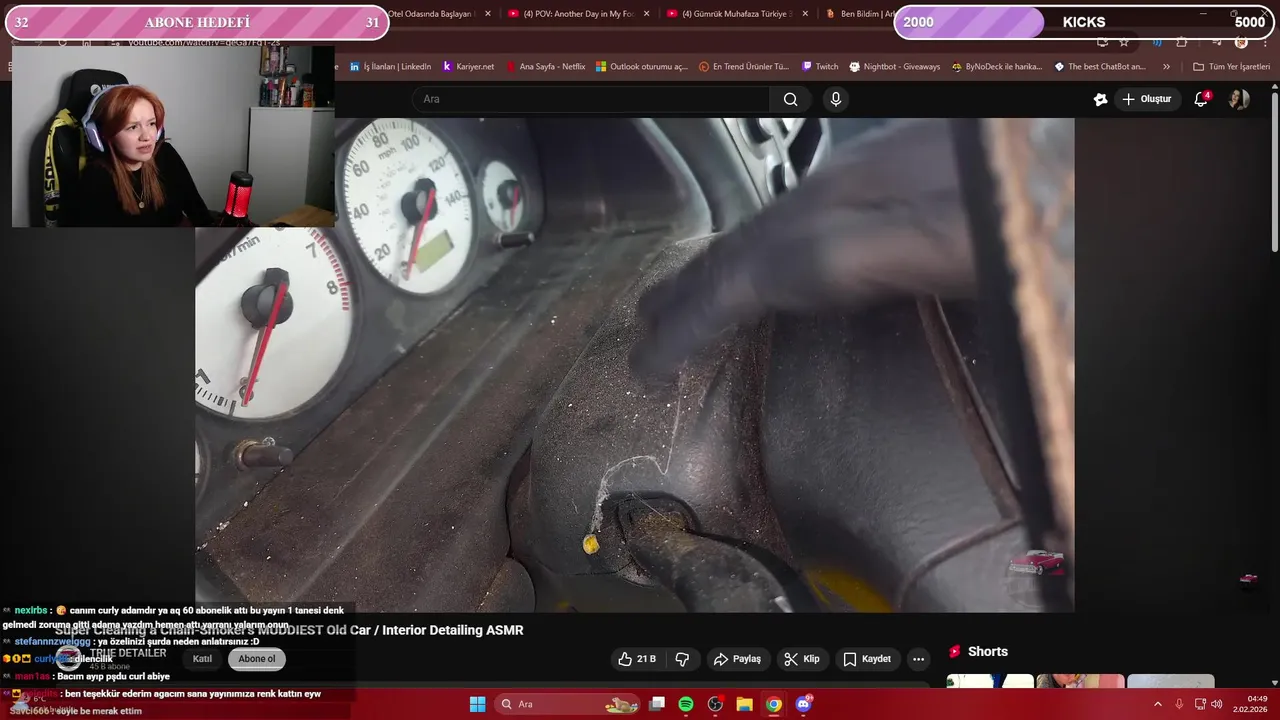The height and width of the screenshot is (720, 1280).
Task: Save video with Kaydet button
Action: click(x=867, y=659)
